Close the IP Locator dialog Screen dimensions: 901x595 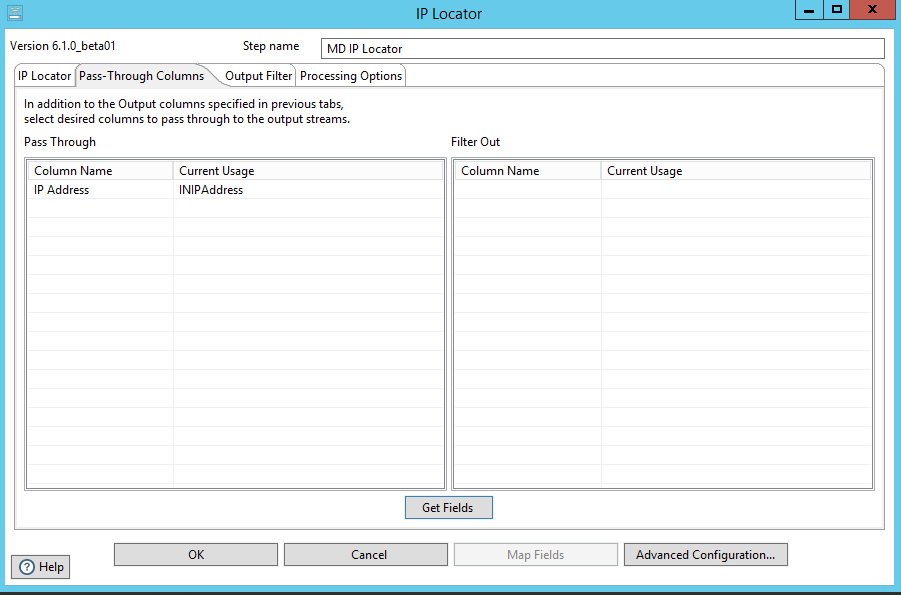click(872, 10)
